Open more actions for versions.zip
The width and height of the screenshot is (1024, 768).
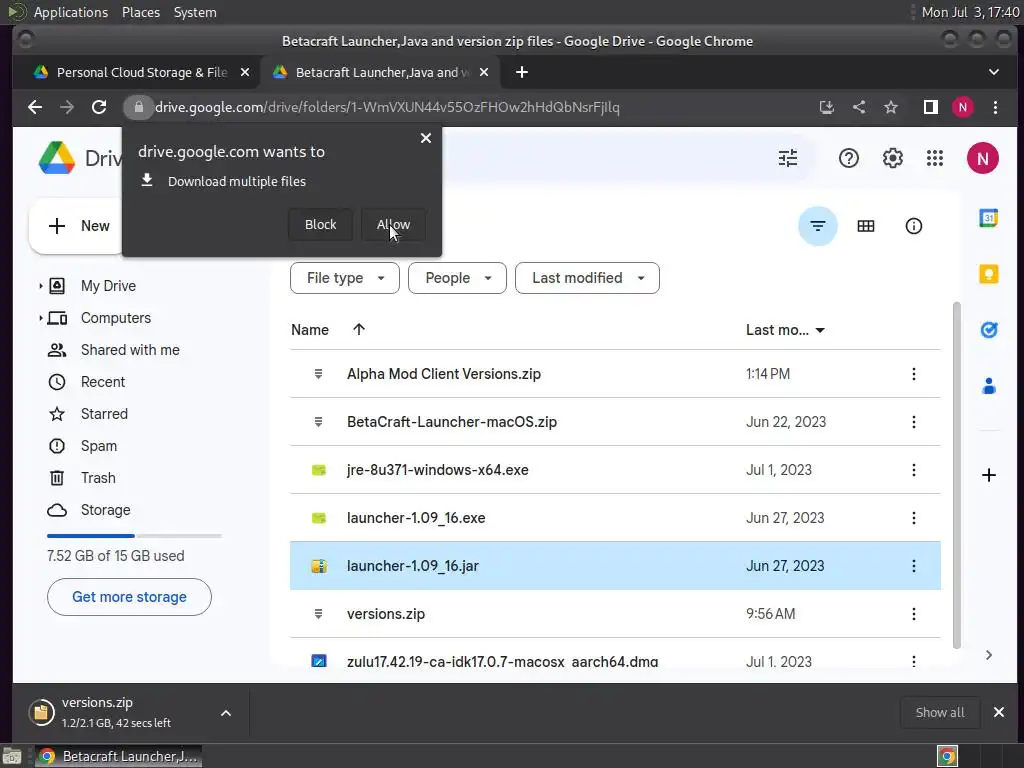point(913,614)
